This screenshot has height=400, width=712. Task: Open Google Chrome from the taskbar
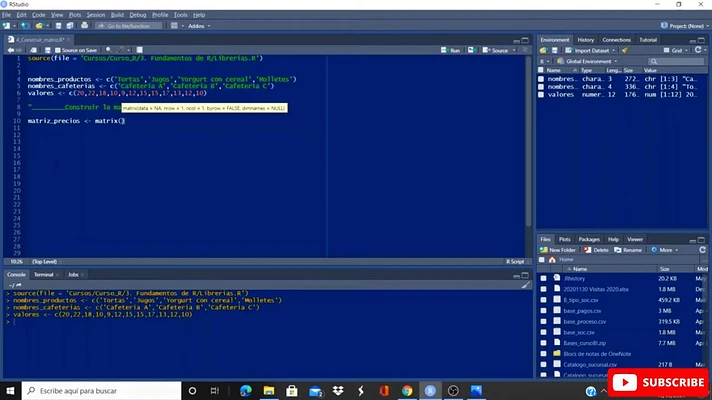coord(407,390)
